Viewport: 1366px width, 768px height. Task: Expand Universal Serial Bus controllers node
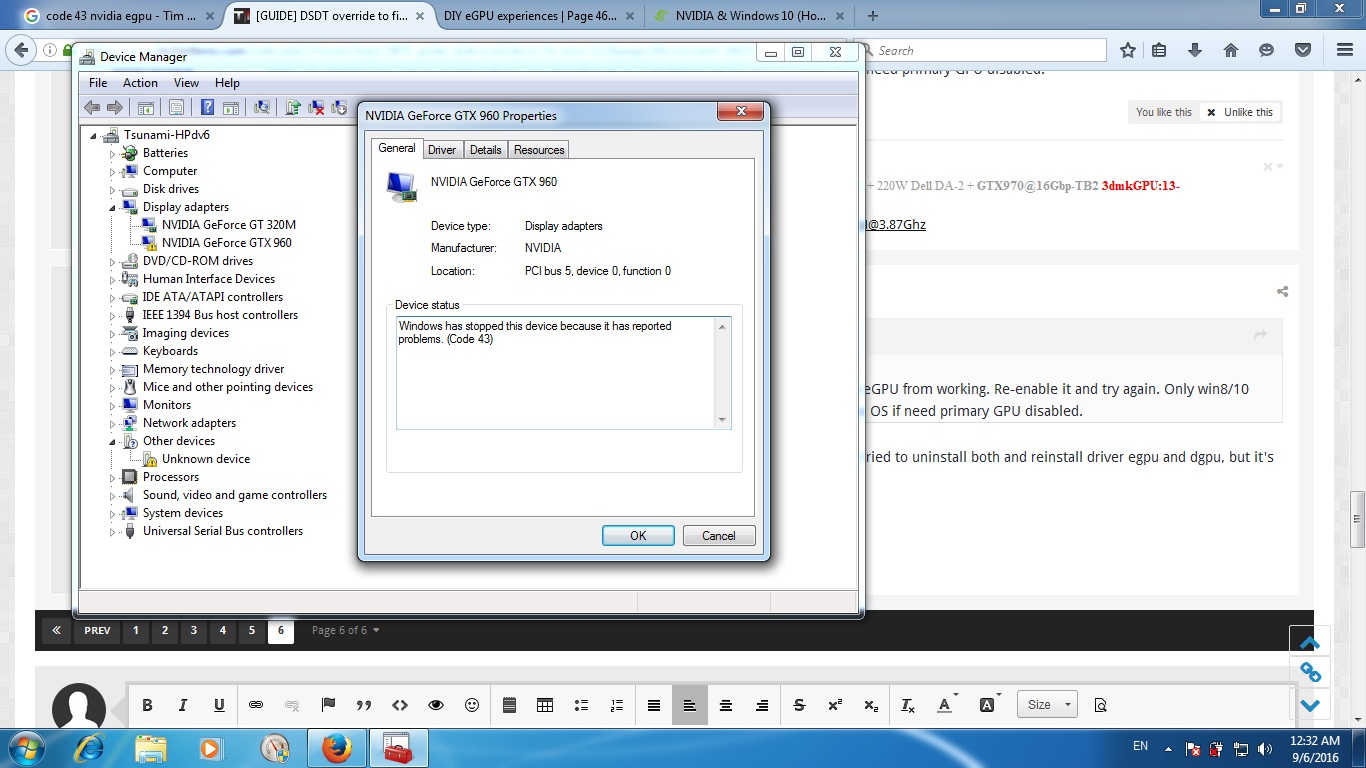(113, 532)
